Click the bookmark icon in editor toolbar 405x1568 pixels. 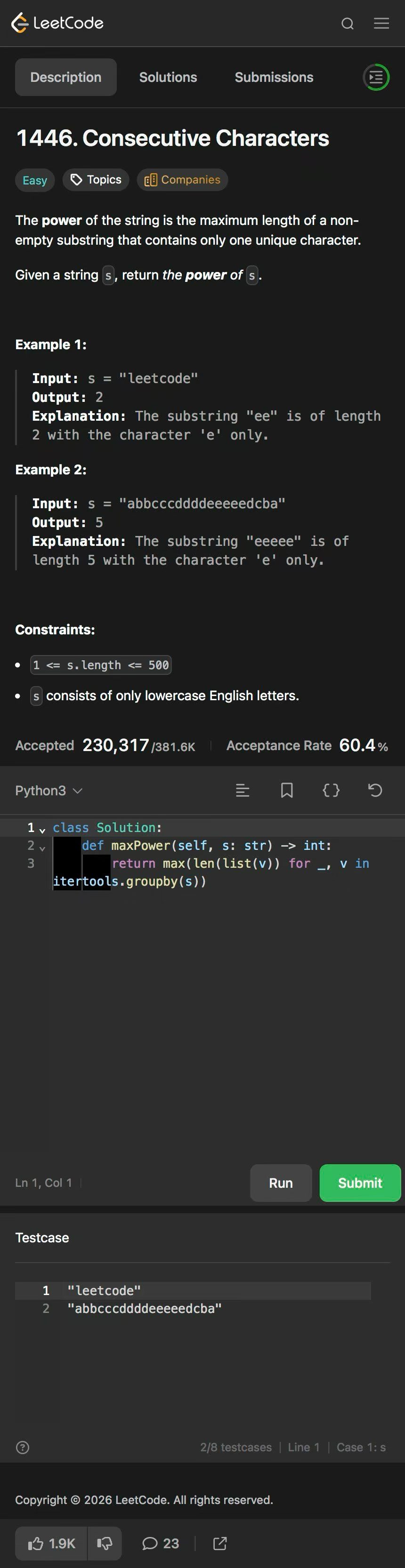(x=287, y=790)
